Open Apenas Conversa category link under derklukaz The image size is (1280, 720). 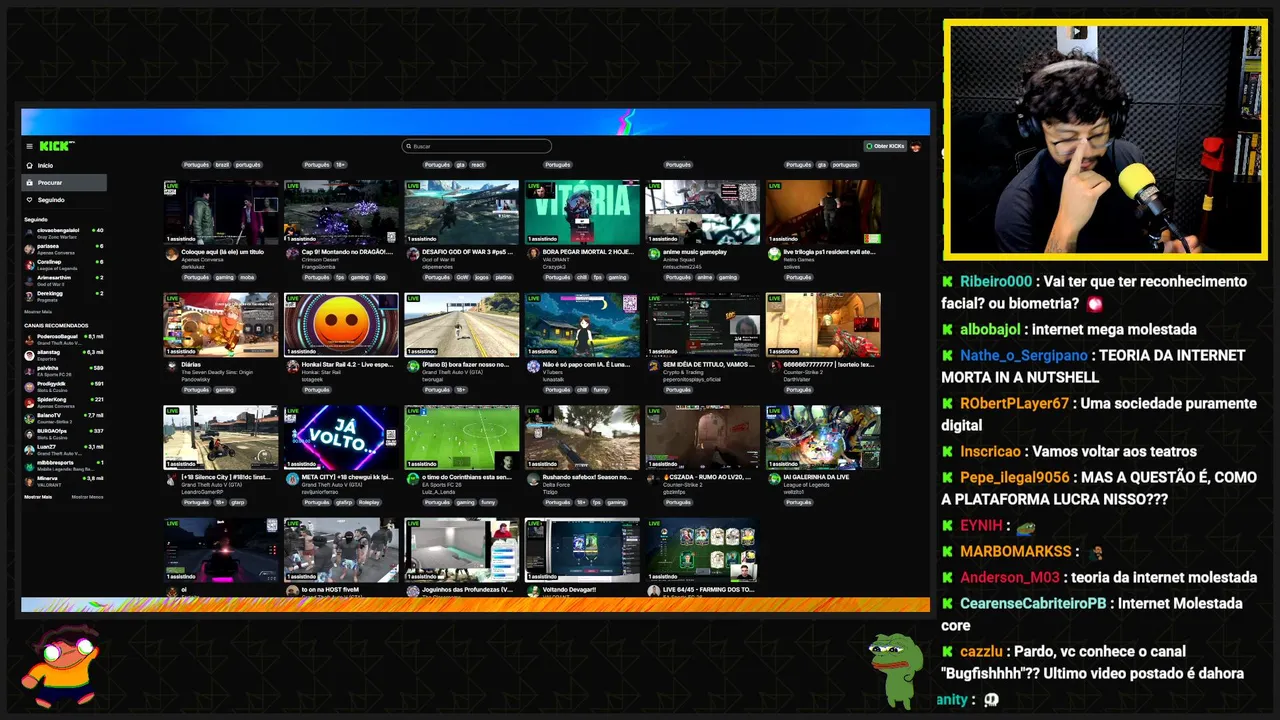tap(200, 260)
